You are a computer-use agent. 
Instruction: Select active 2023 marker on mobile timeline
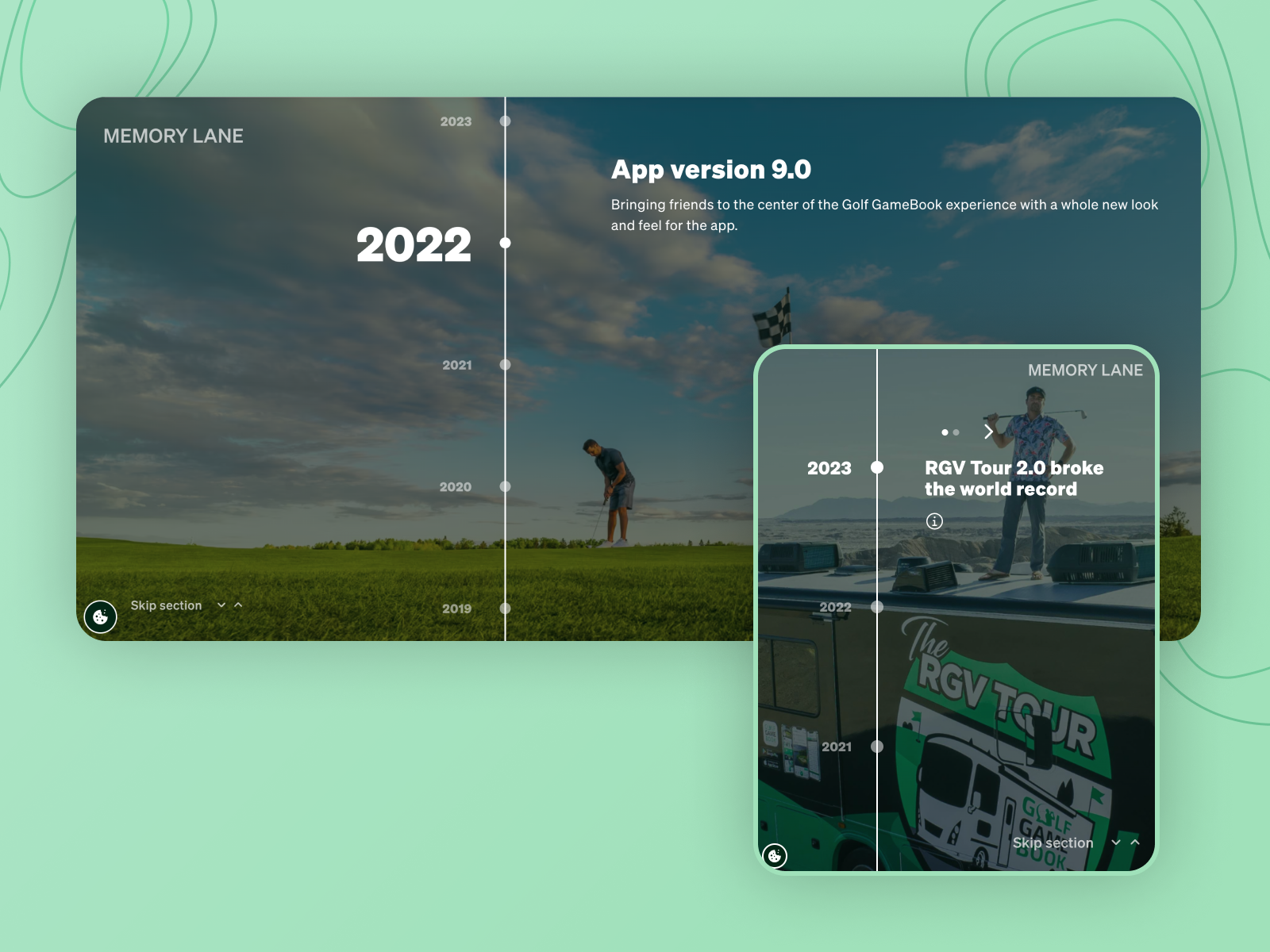877,467
